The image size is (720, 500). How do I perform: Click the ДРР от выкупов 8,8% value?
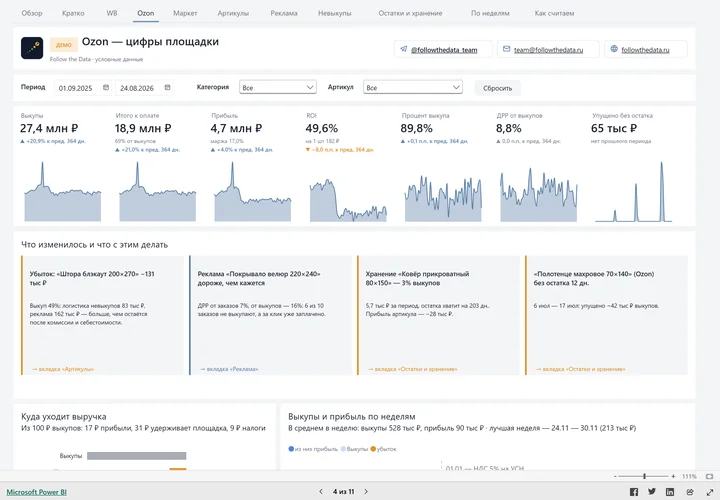(509, 128)
